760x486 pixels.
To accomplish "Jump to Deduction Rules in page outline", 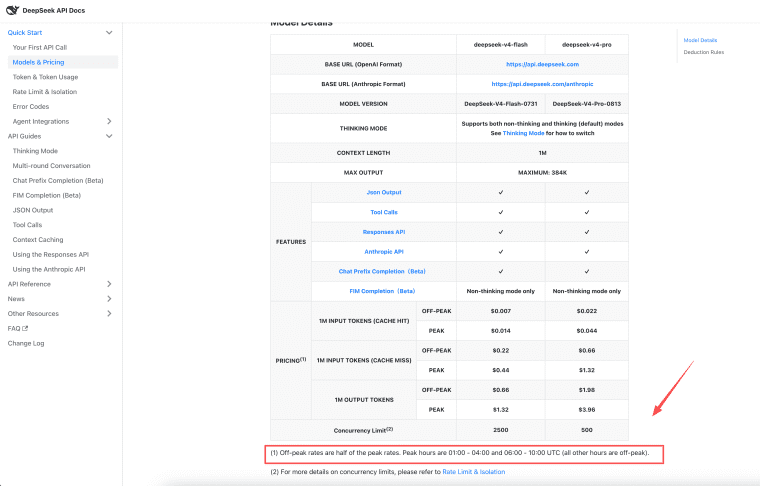I will click(x=704, y=52).
